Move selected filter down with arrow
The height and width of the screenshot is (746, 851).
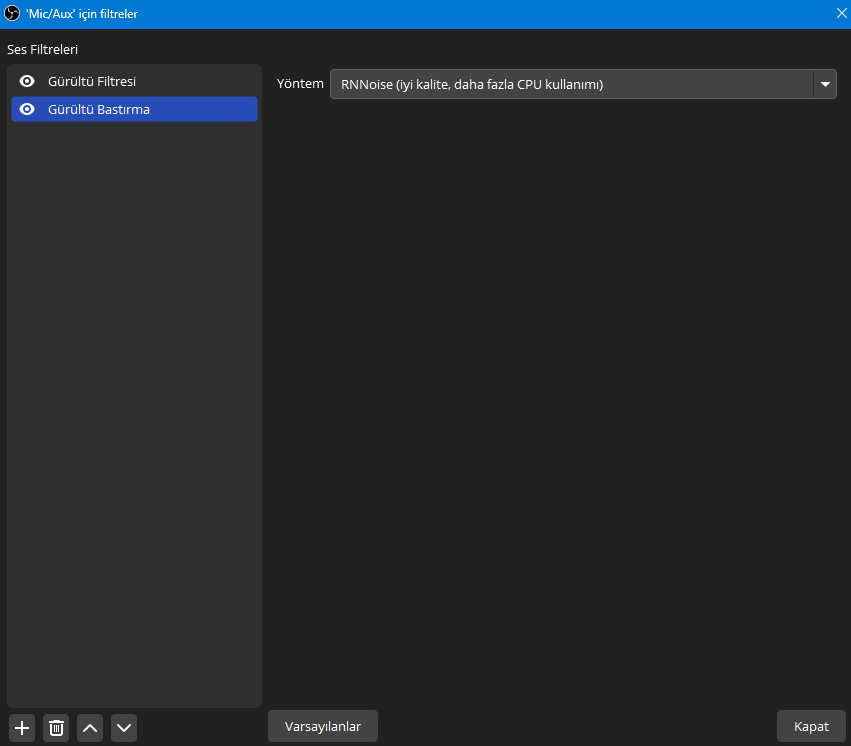tap(124, 728)
